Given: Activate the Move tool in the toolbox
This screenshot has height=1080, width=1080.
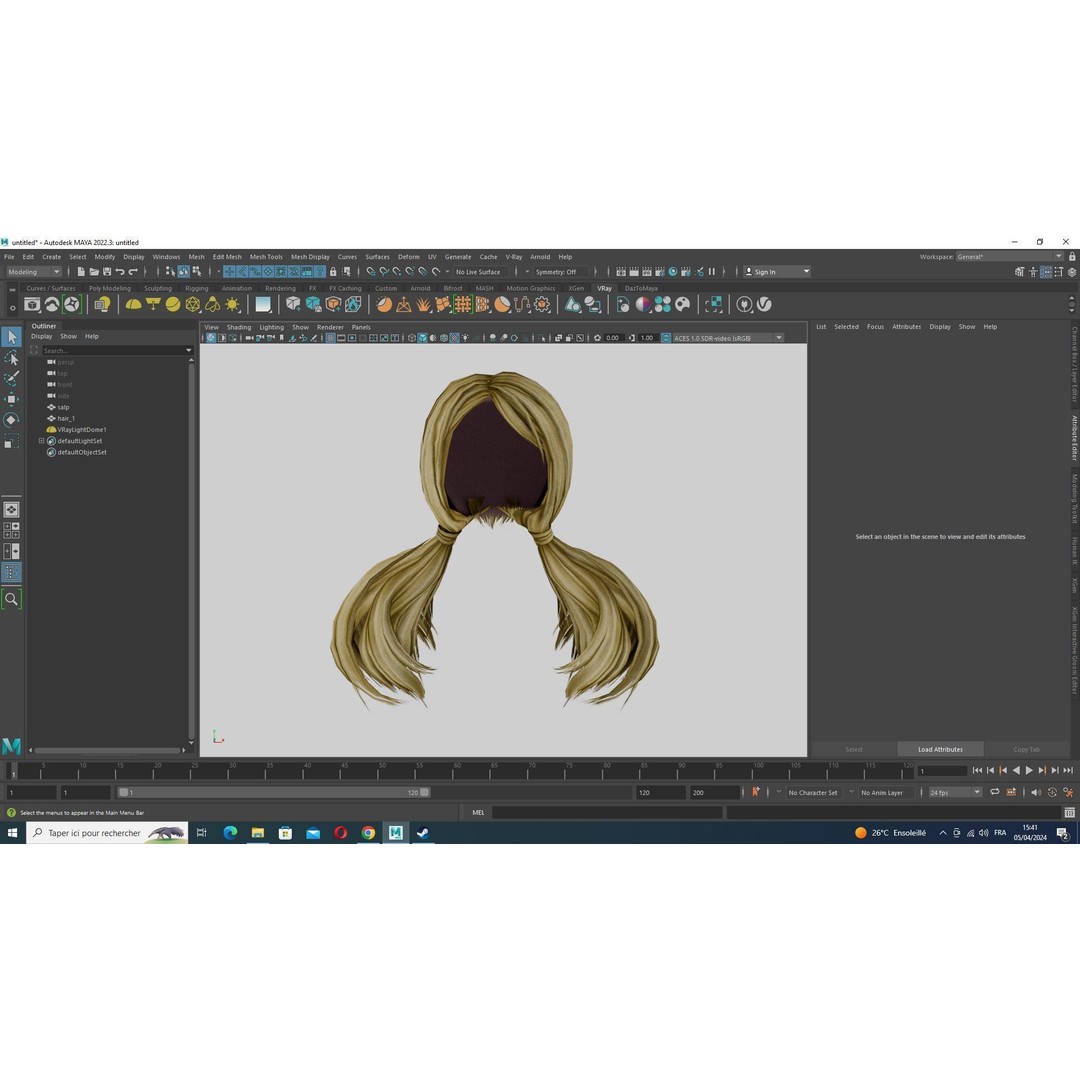Looking at the screenshot, I should [x=12, y=399].
